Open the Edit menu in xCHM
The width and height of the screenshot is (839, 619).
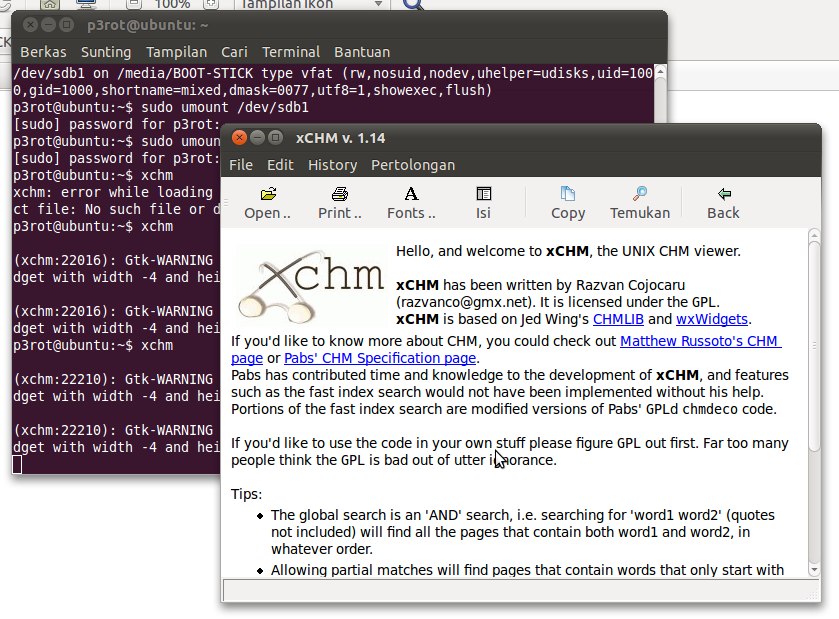pyautogui.click(x=280, y=165)
